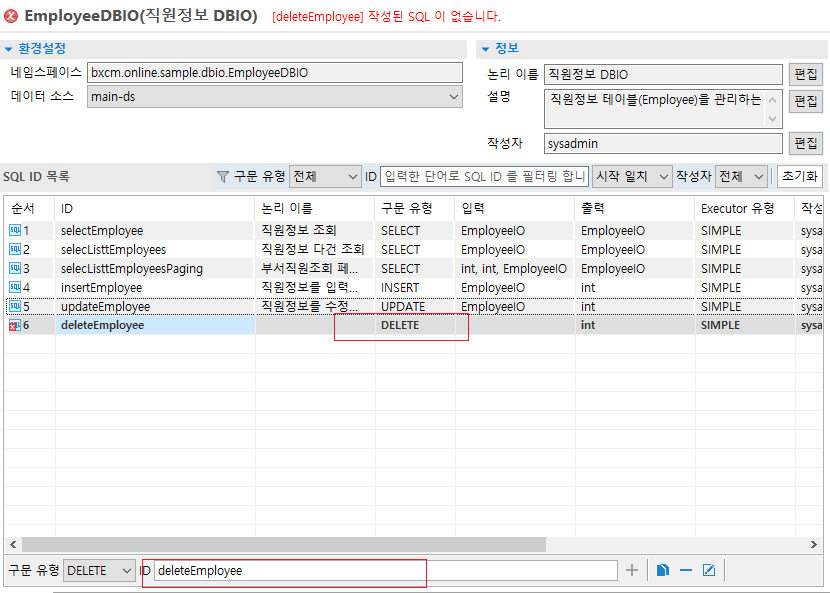Image resolution: width=830 pixels, height=593 pixels.
Task: Sort by the Executor 유형 column header
Action: (737, 208)
